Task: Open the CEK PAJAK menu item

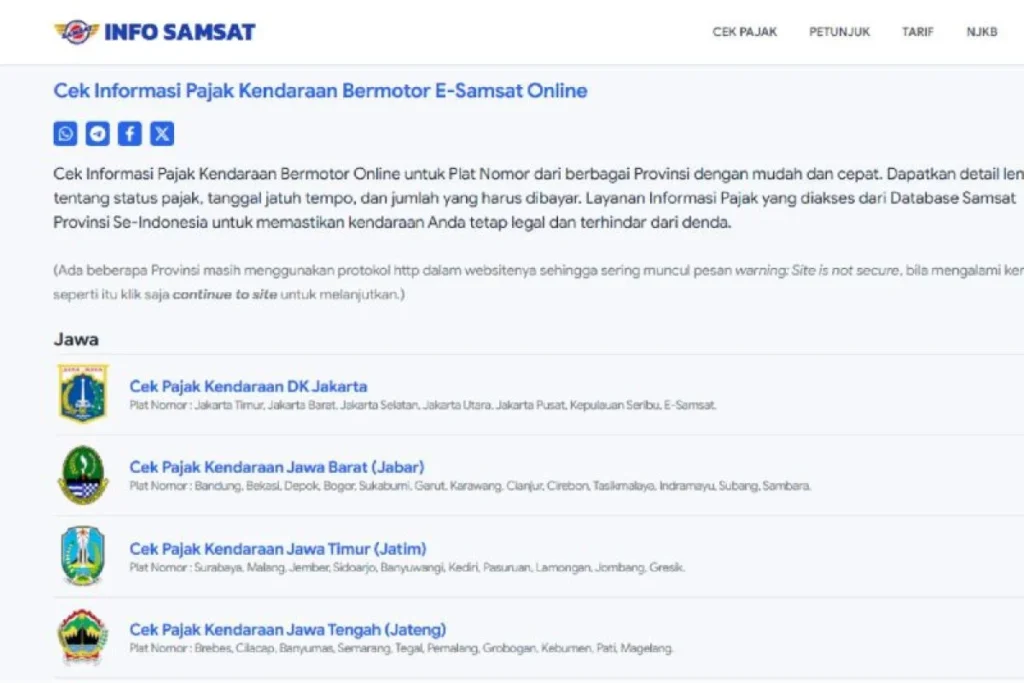Action: point(744,31)
